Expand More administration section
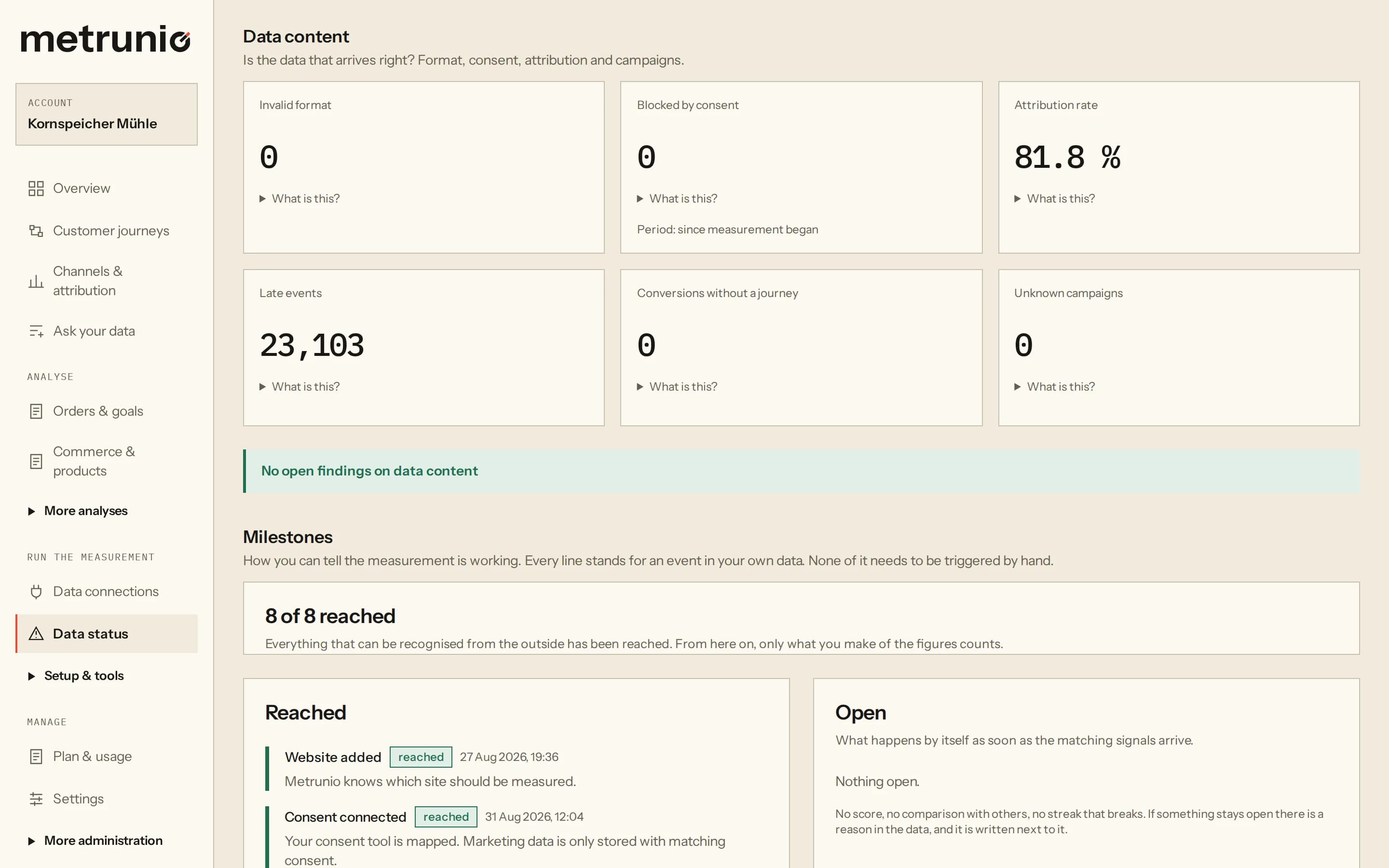This screenshot has height=868, width=1389. [95, 841]
